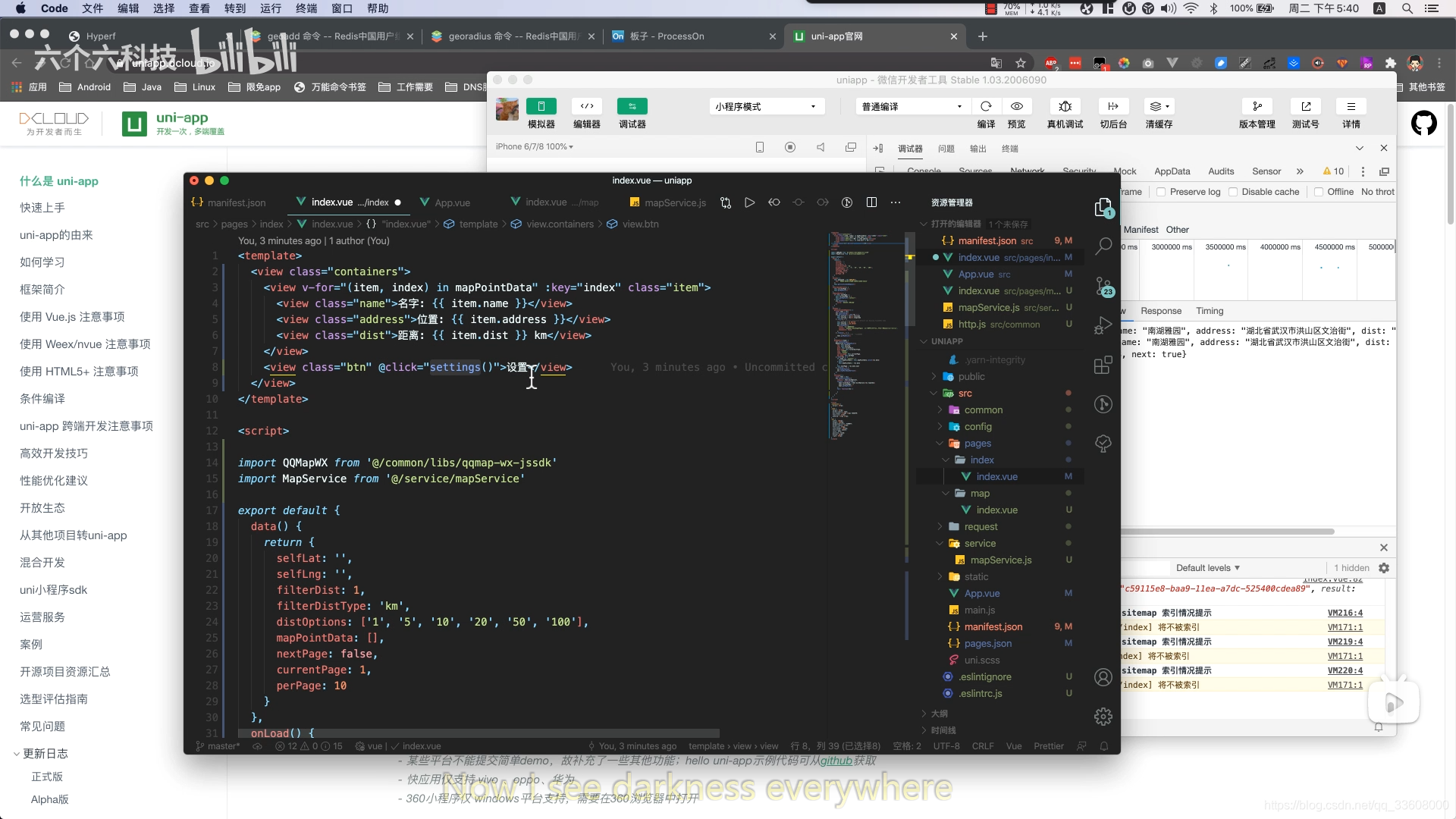This screenshot has height=819, width=1456.
Task: Open the Search panel in activity bar
Action: click(1103, 246)
